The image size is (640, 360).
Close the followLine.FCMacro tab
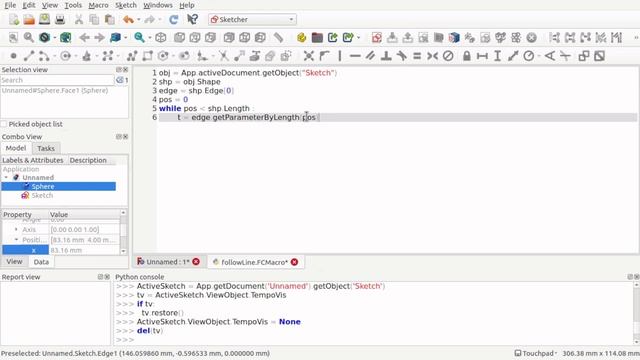point(294,262)
